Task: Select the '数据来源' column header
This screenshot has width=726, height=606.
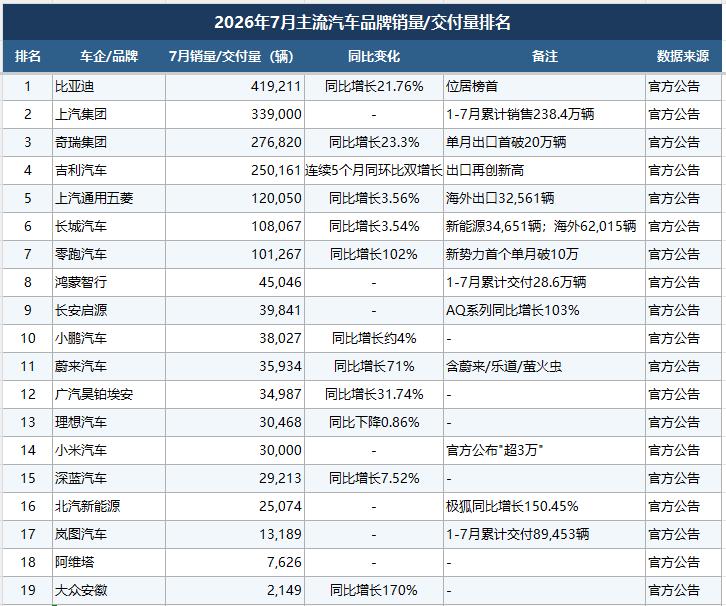Action: (x=683, y=56)
